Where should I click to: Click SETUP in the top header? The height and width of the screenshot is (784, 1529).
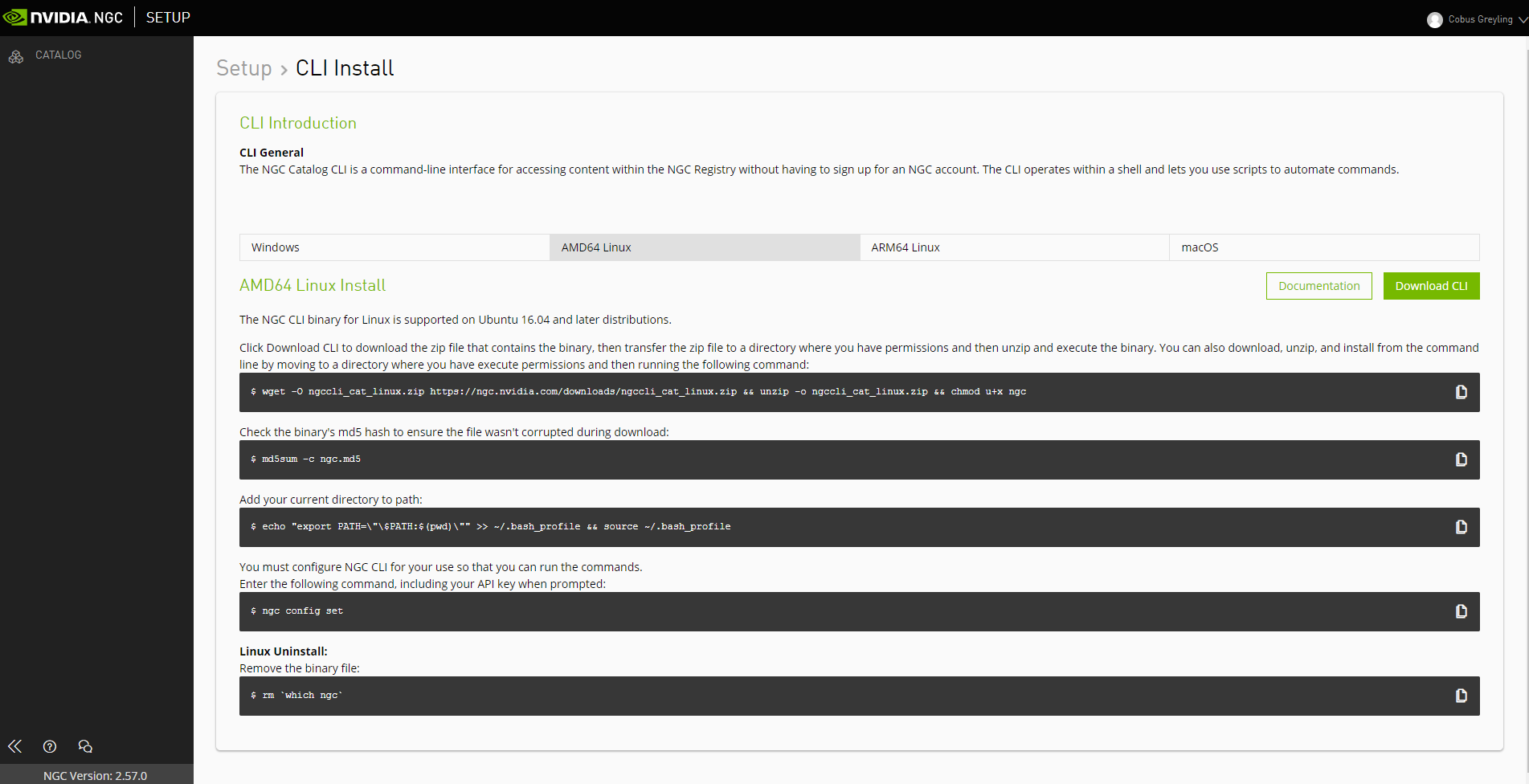pos(168,18)
